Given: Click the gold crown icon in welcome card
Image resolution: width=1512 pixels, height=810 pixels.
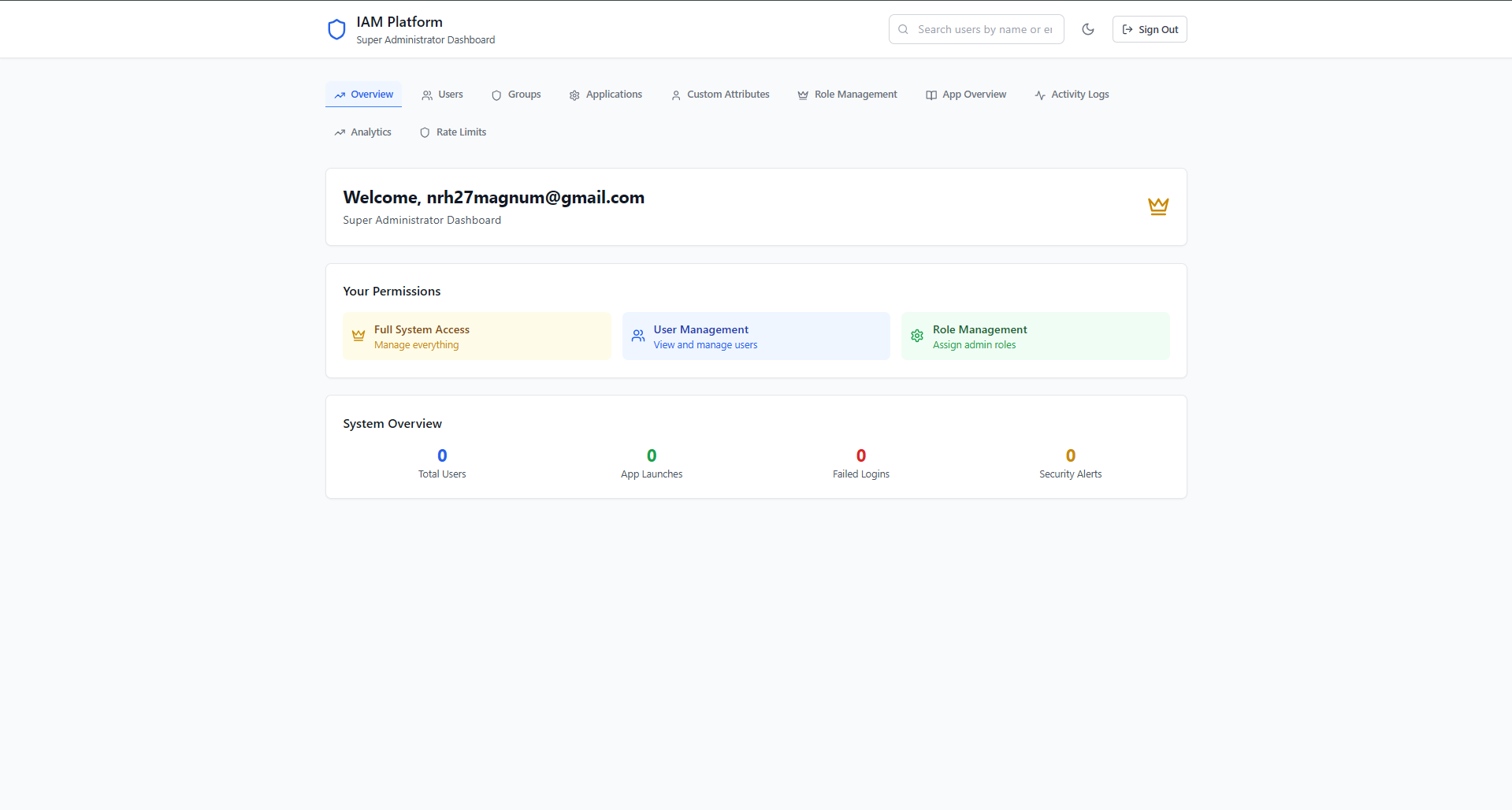Looking at the screenshot, I should [x=1157, y=206].
